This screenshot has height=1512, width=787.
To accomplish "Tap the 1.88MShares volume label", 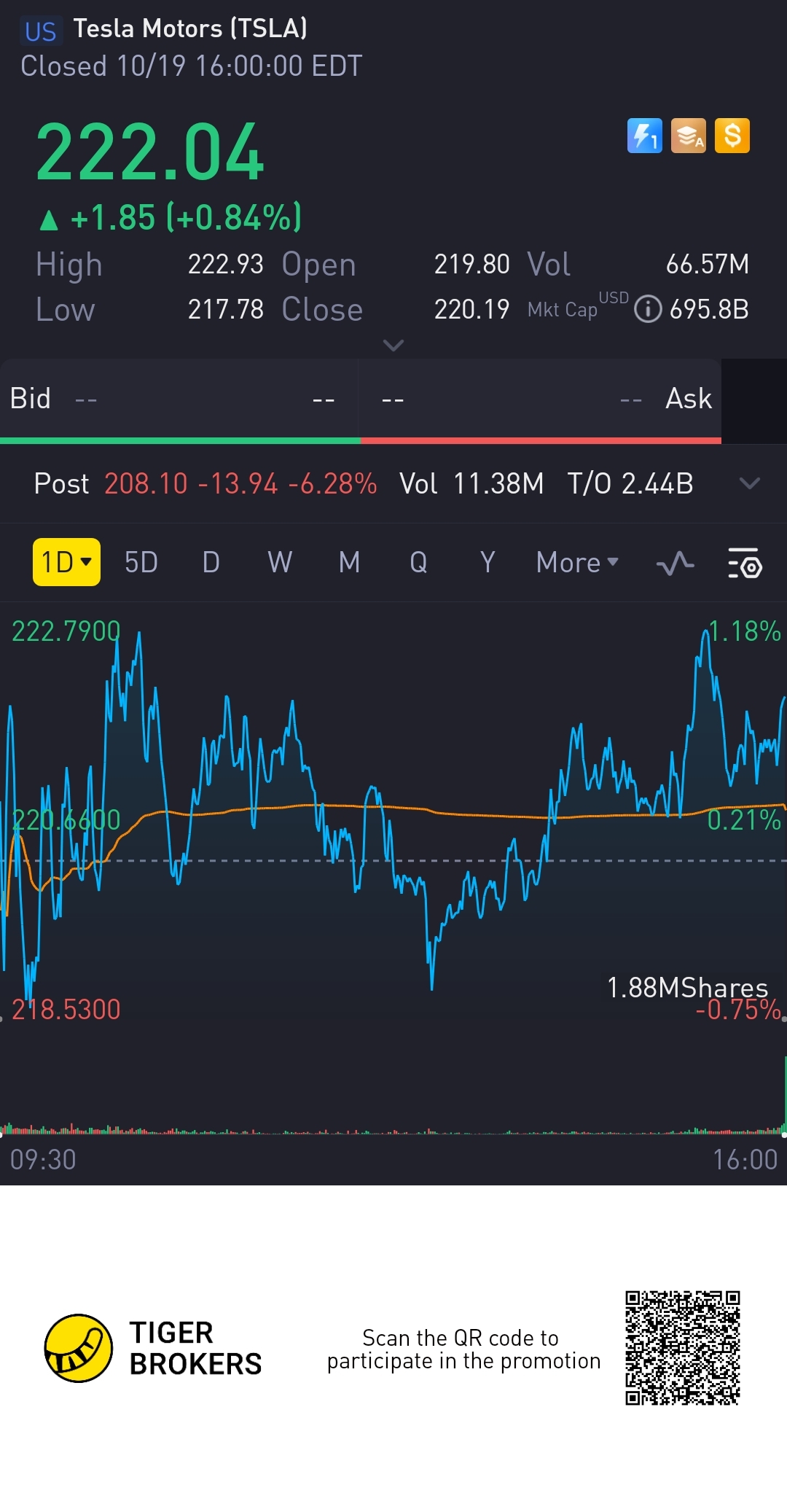I will [x=687, y=988].
